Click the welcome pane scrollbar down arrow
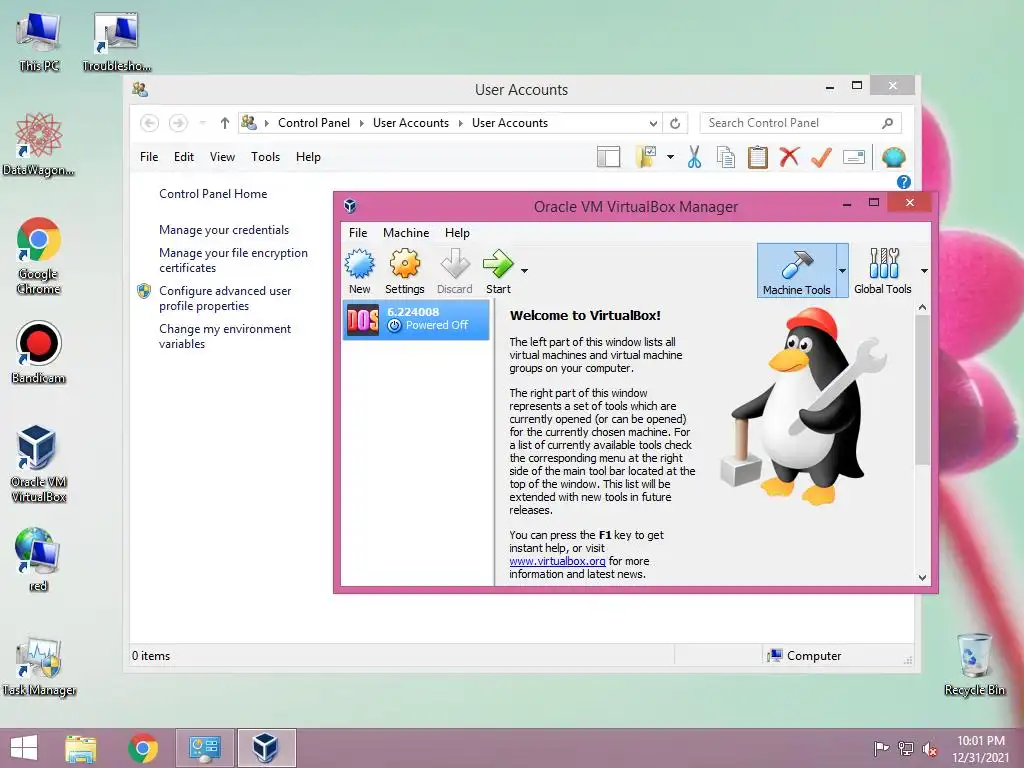 [x=922, y=577]
